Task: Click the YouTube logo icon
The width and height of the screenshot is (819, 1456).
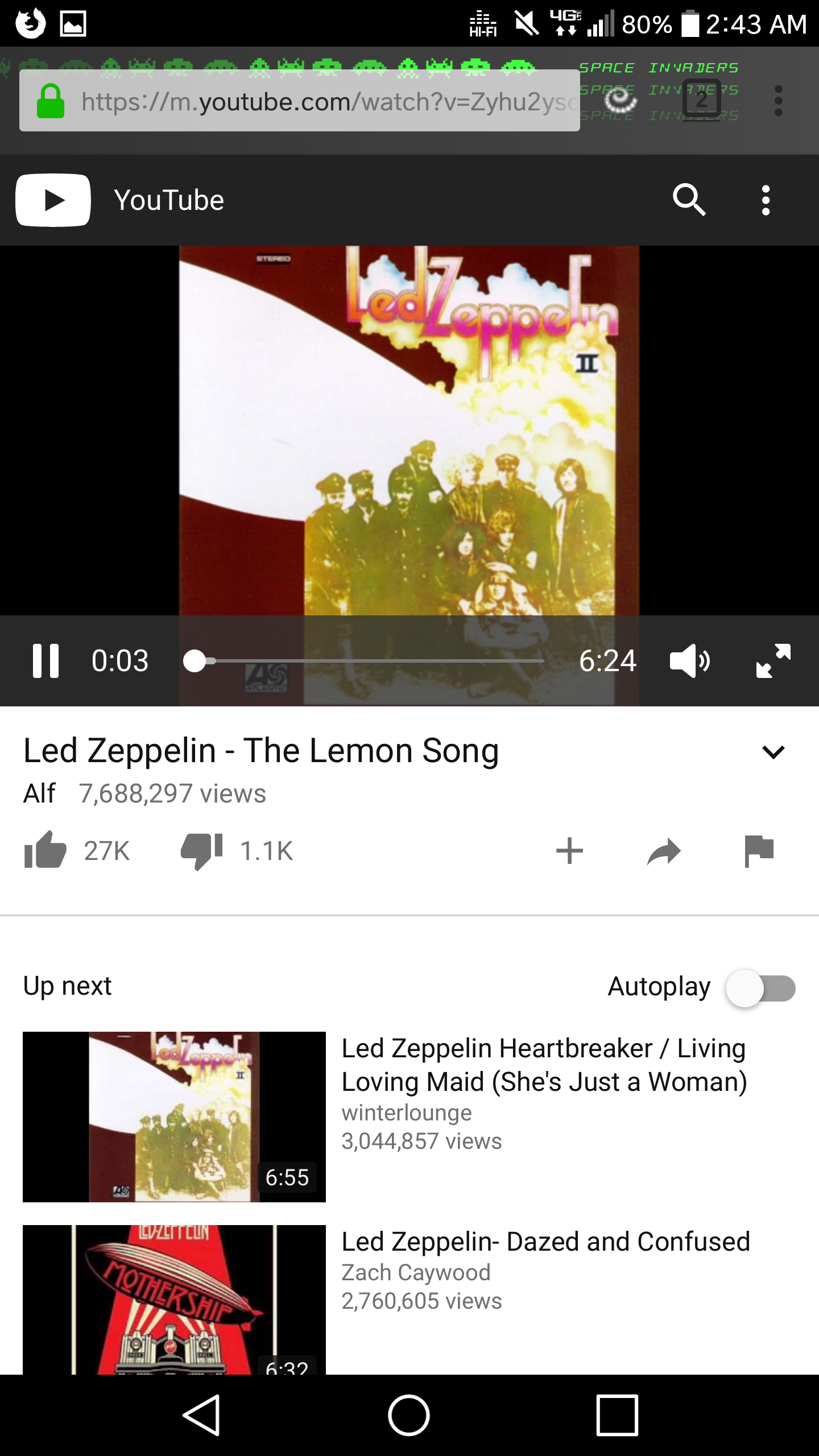Action: (53, 200)
